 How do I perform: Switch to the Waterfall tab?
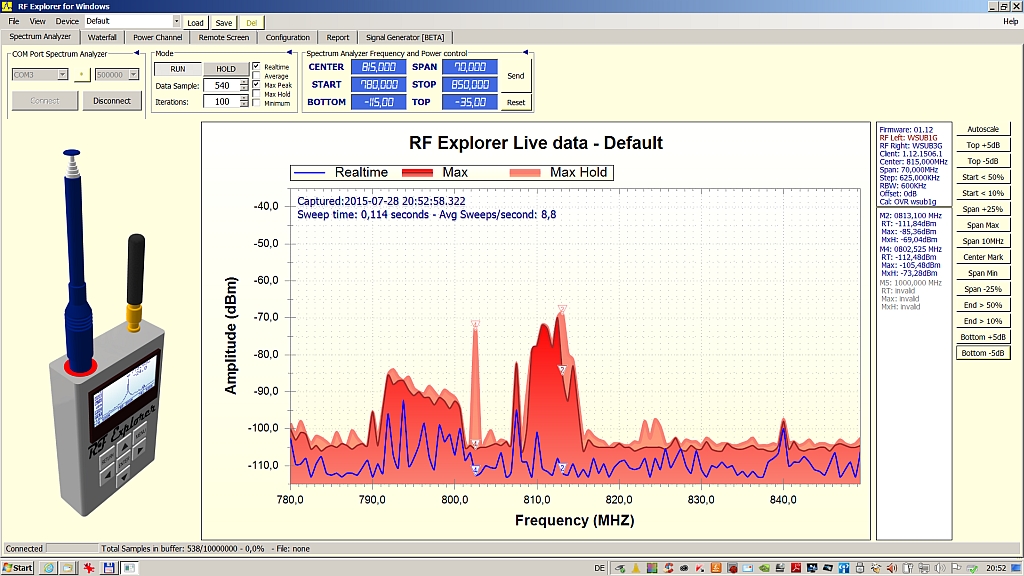tap(102, 37)
